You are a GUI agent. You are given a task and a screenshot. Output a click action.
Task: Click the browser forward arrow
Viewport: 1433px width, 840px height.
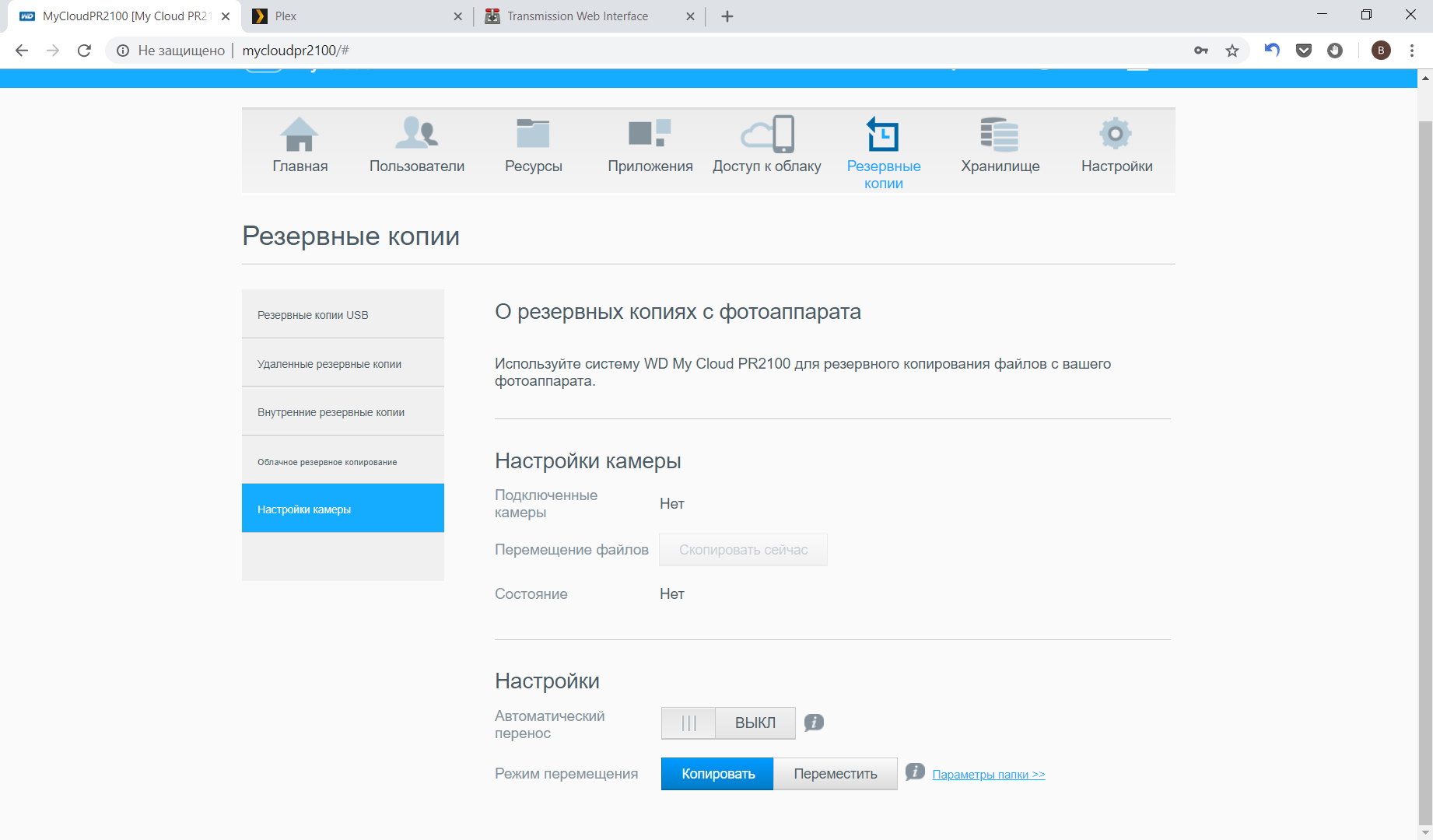53,51
